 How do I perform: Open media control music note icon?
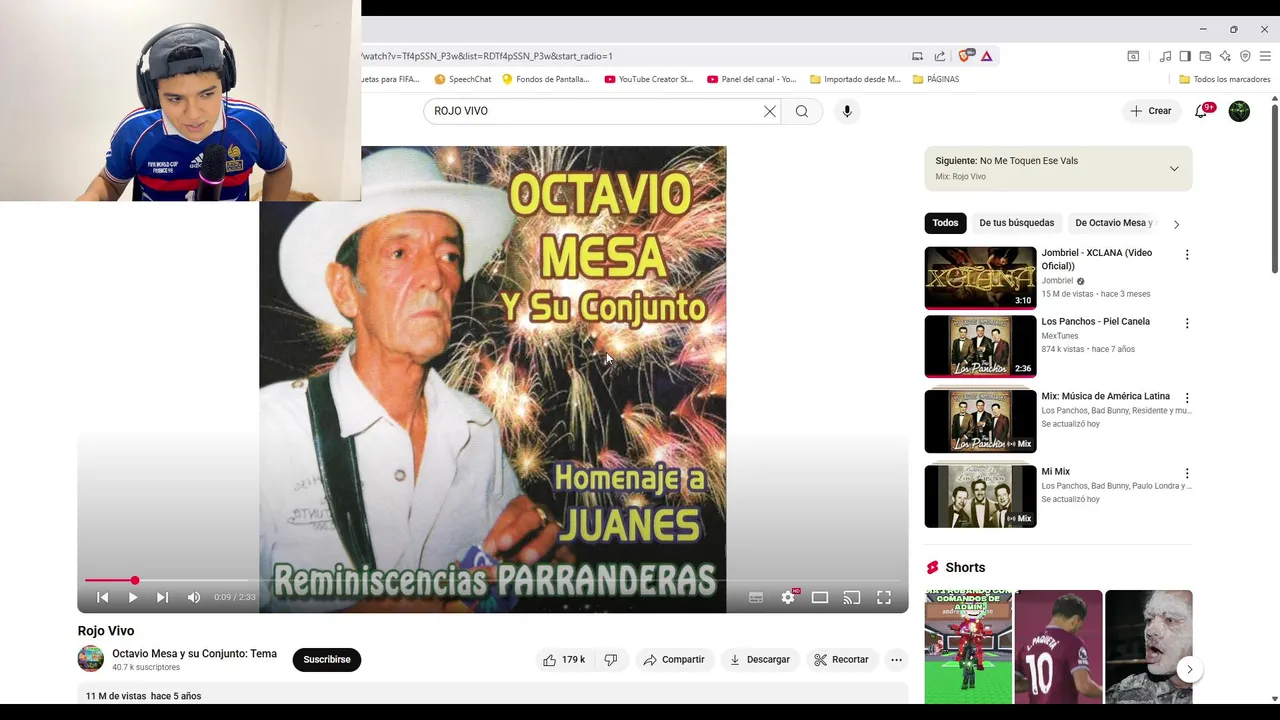(x=1165, y=56)
